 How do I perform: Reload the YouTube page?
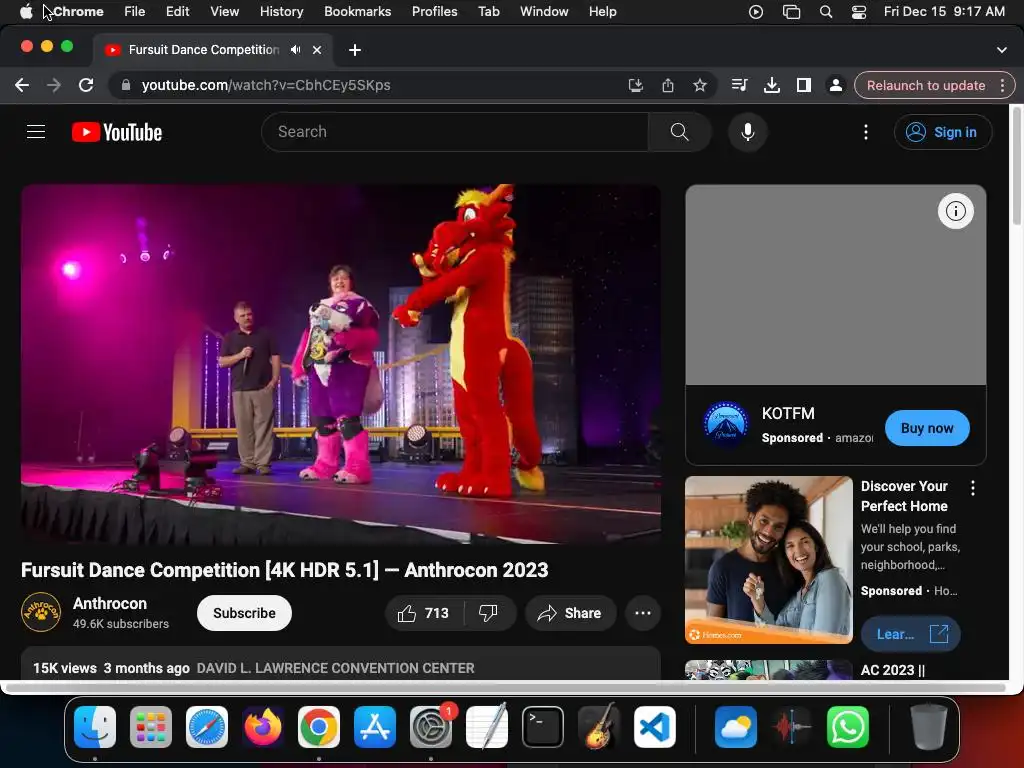point(86,86)
